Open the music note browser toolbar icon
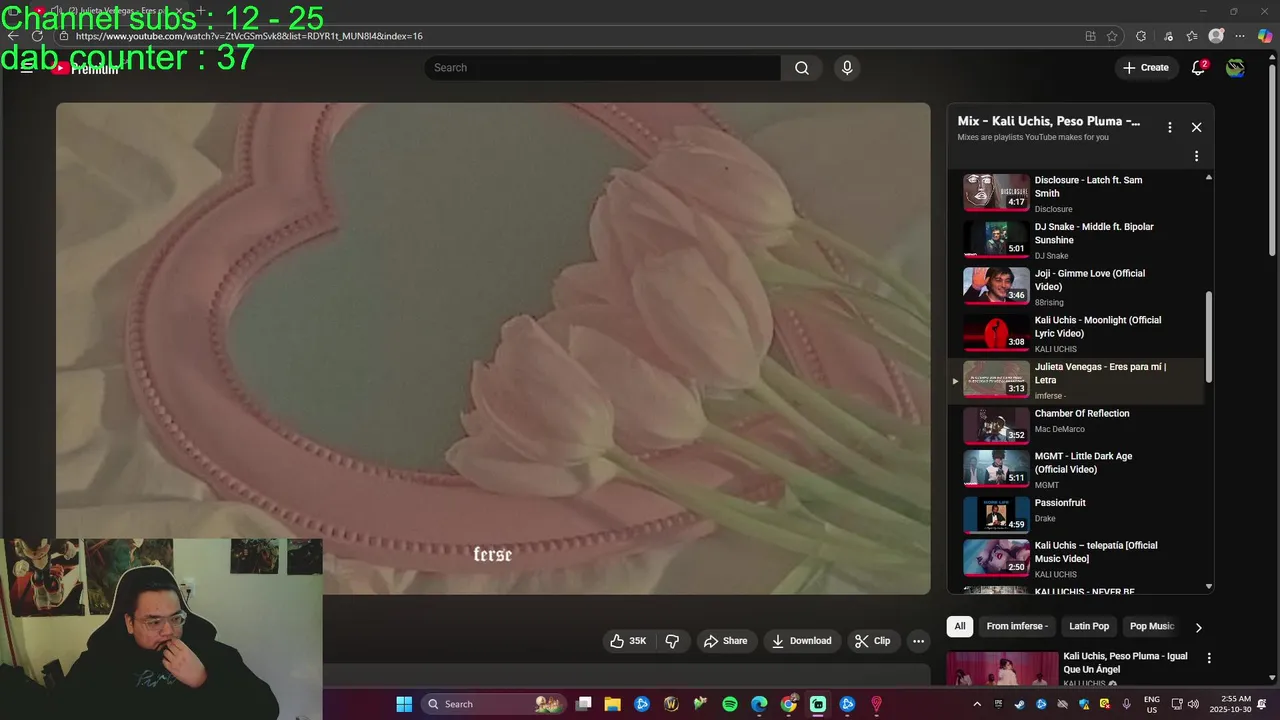The image size is (1280, 720). click(1168, 36)
